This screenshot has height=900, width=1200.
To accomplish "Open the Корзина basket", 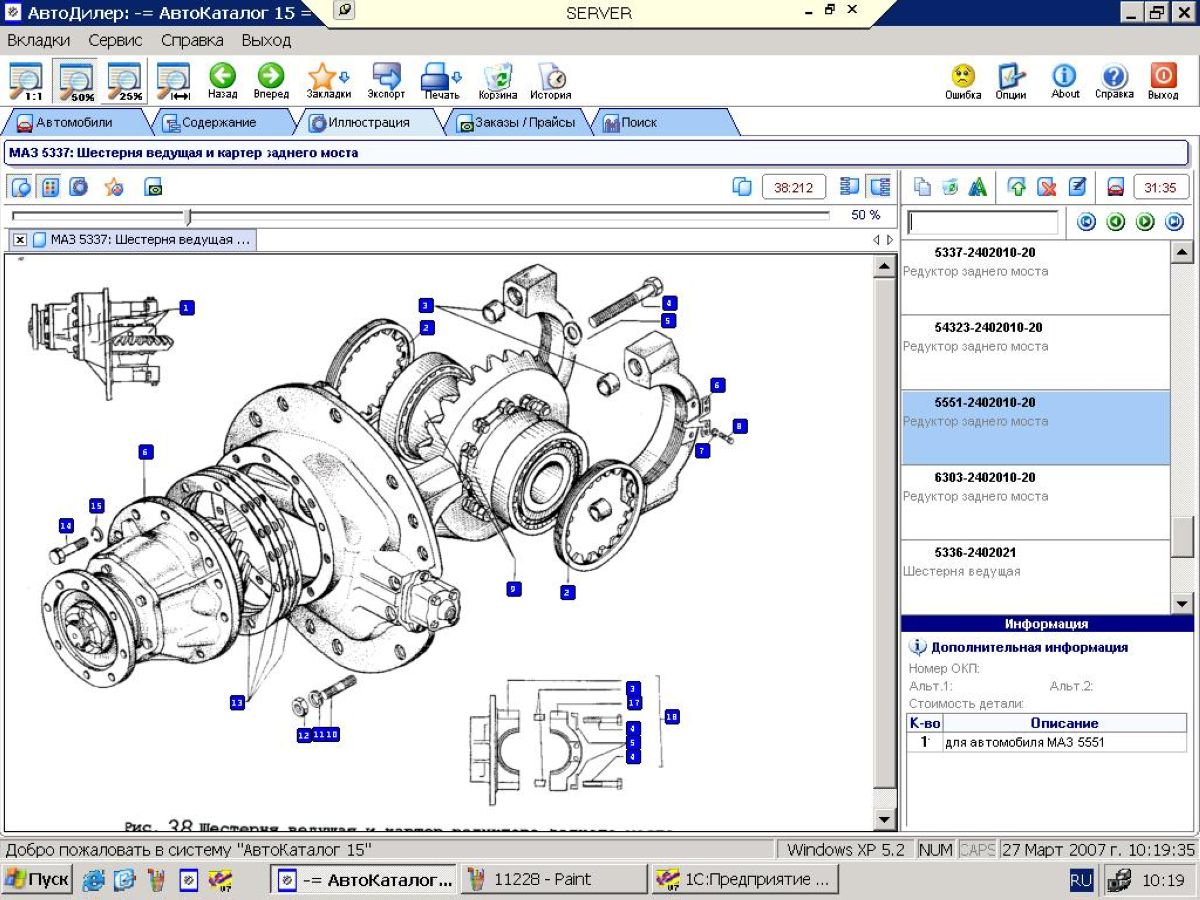I will point(498,80).
